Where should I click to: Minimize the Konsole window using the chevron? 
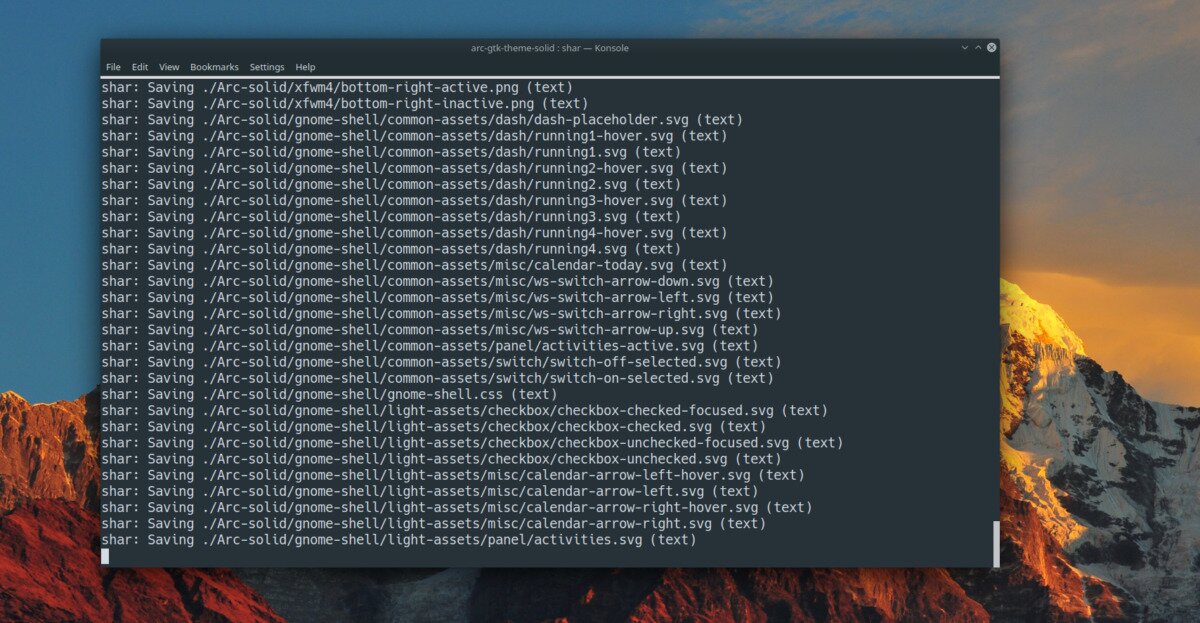(x=965, y=47)
